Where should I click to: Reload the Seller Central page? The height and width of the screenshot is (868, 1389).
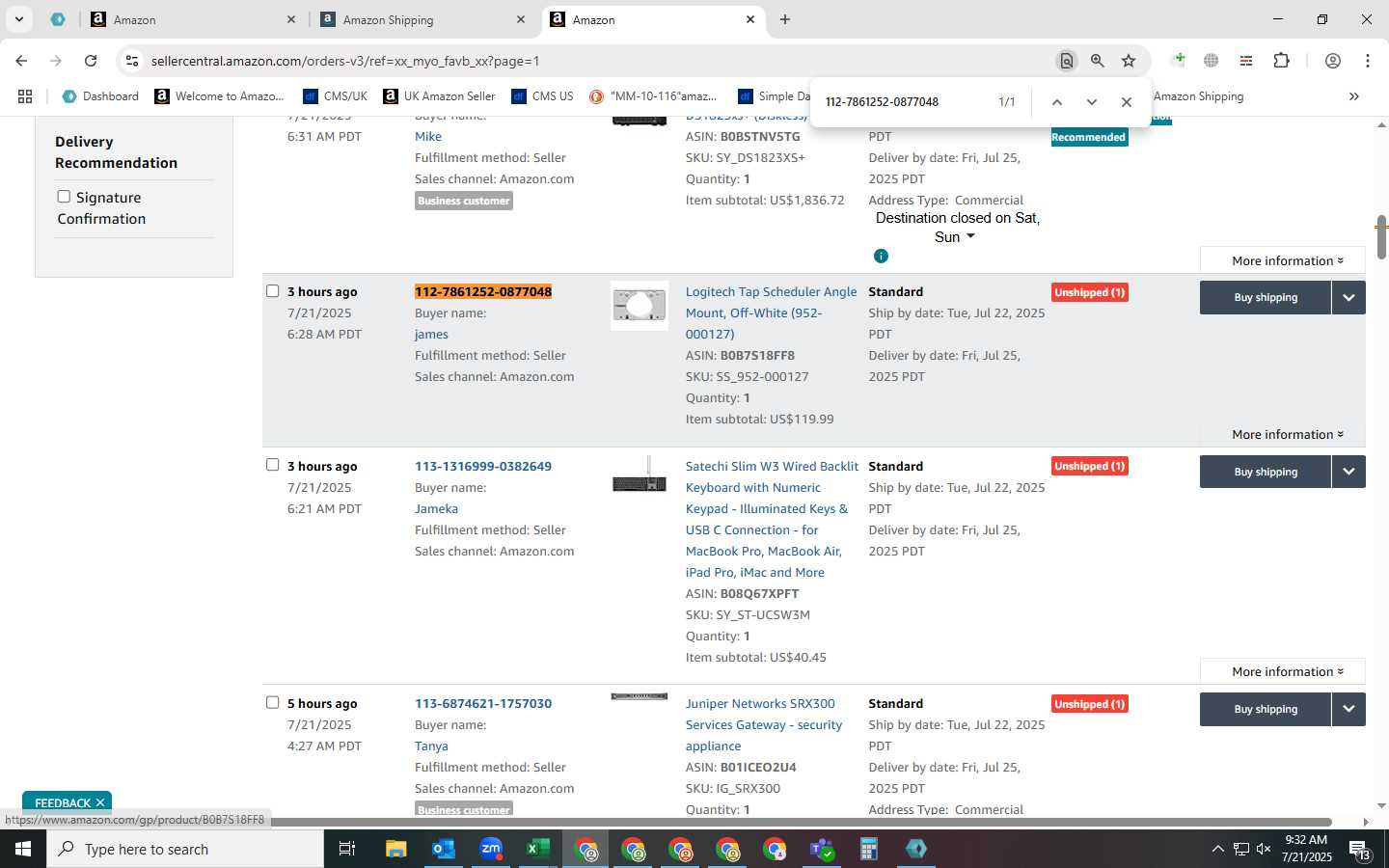point(91,61)
